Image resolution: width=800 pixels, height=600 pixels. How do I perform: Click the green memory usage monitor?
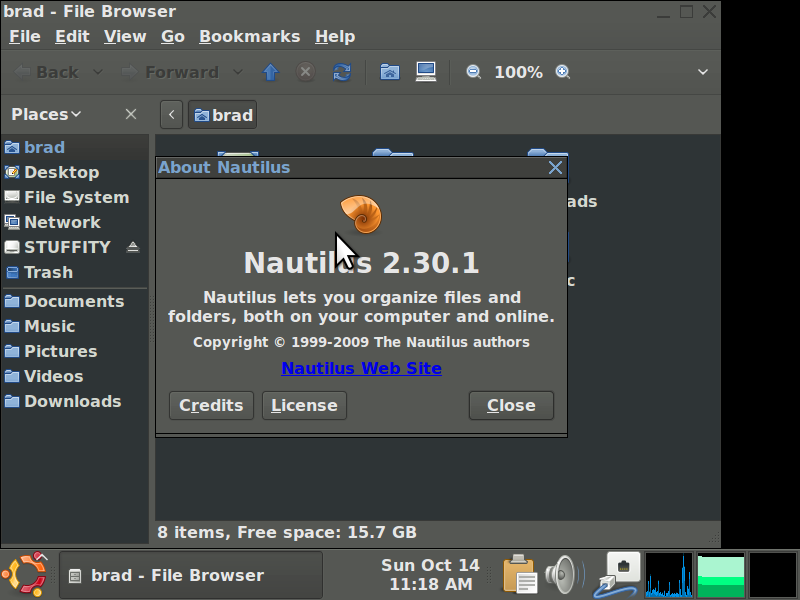pos(721,574)
